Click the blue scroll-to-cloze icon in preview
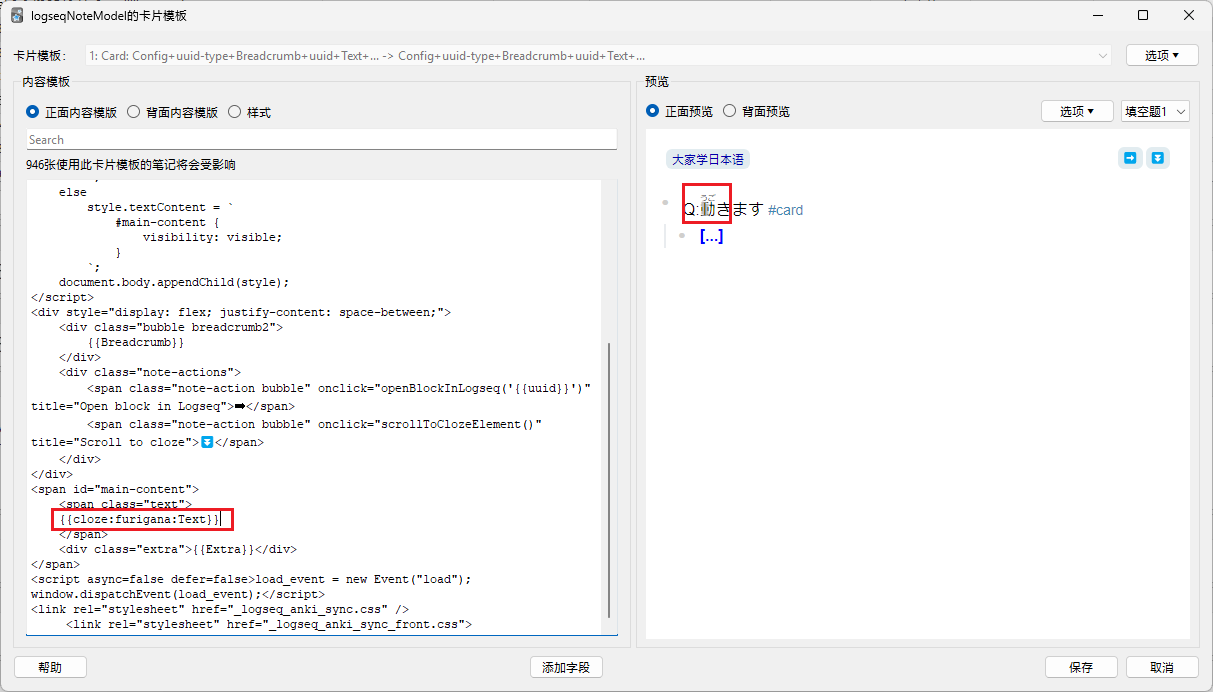 pyautogui.click(x=1159, y=157)
